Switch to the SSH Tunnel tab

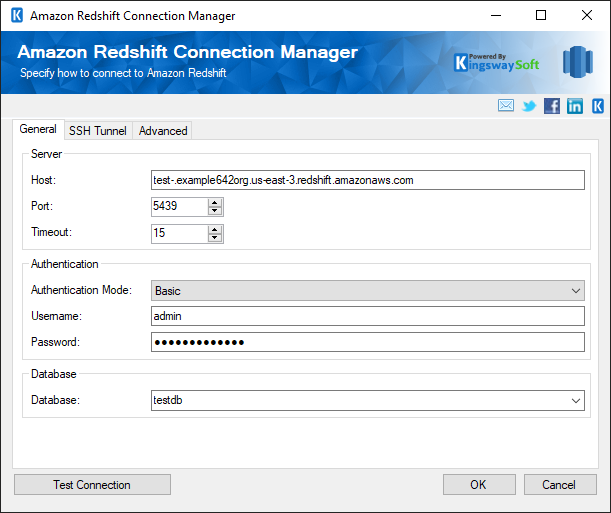98,131
